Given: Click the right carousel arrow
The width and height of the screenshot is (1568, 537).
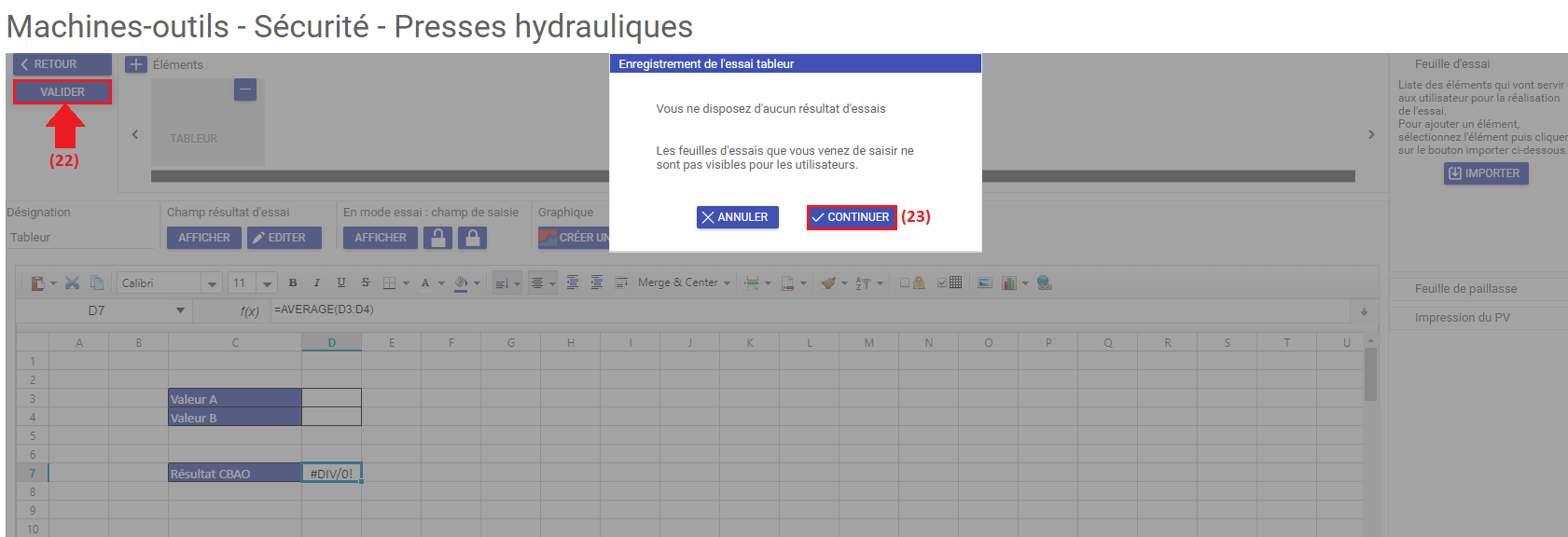Looking at the screenshot, I should pos(1371,134).
